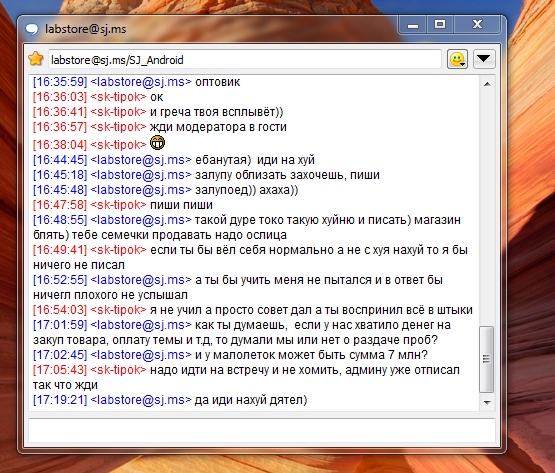Open the black triangle dropdown menu

[x=484, y=59]
